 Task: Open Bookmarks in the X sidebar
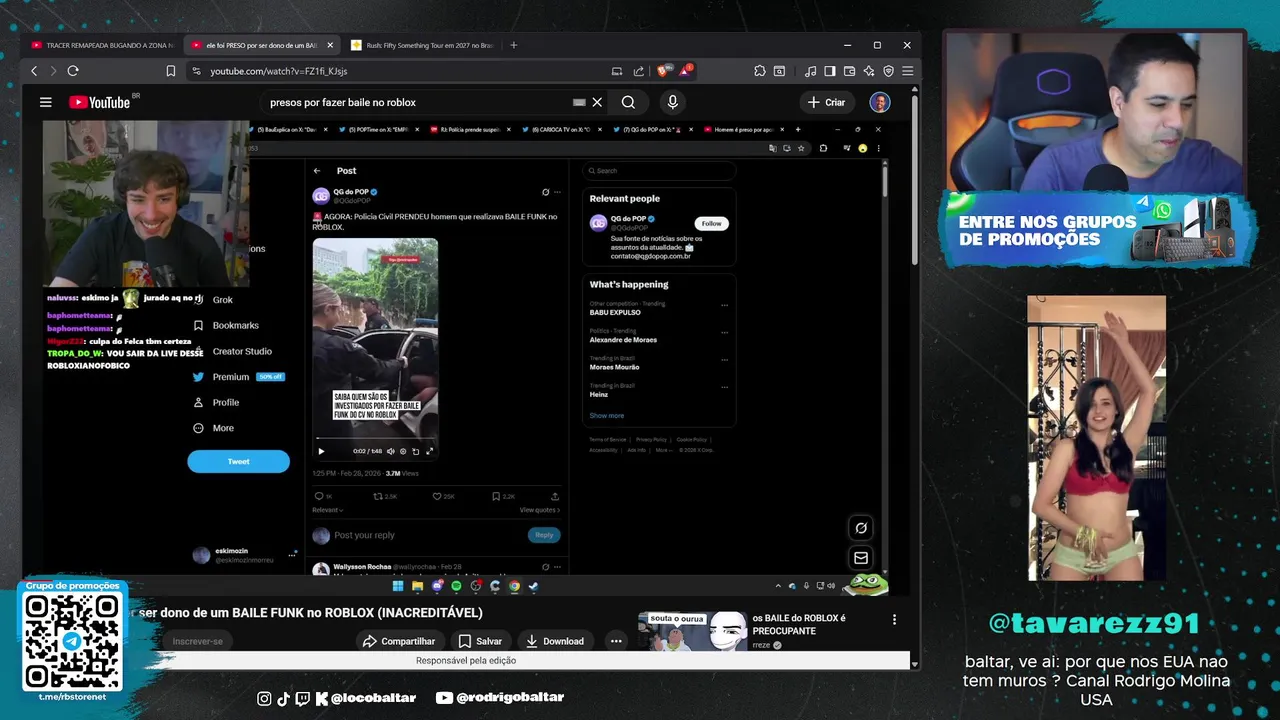click(x=226, y=325)
